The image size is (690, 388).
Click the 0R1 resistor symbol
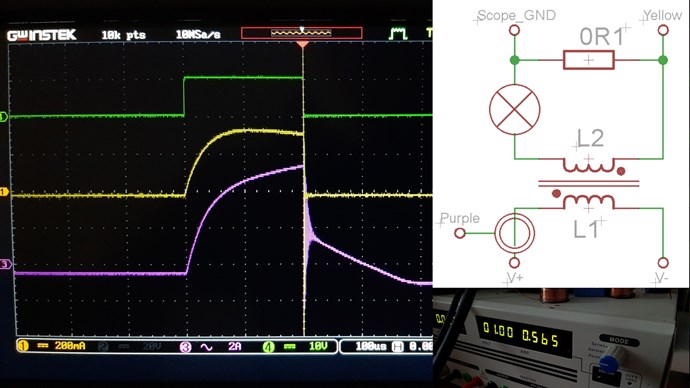(589, 60)
